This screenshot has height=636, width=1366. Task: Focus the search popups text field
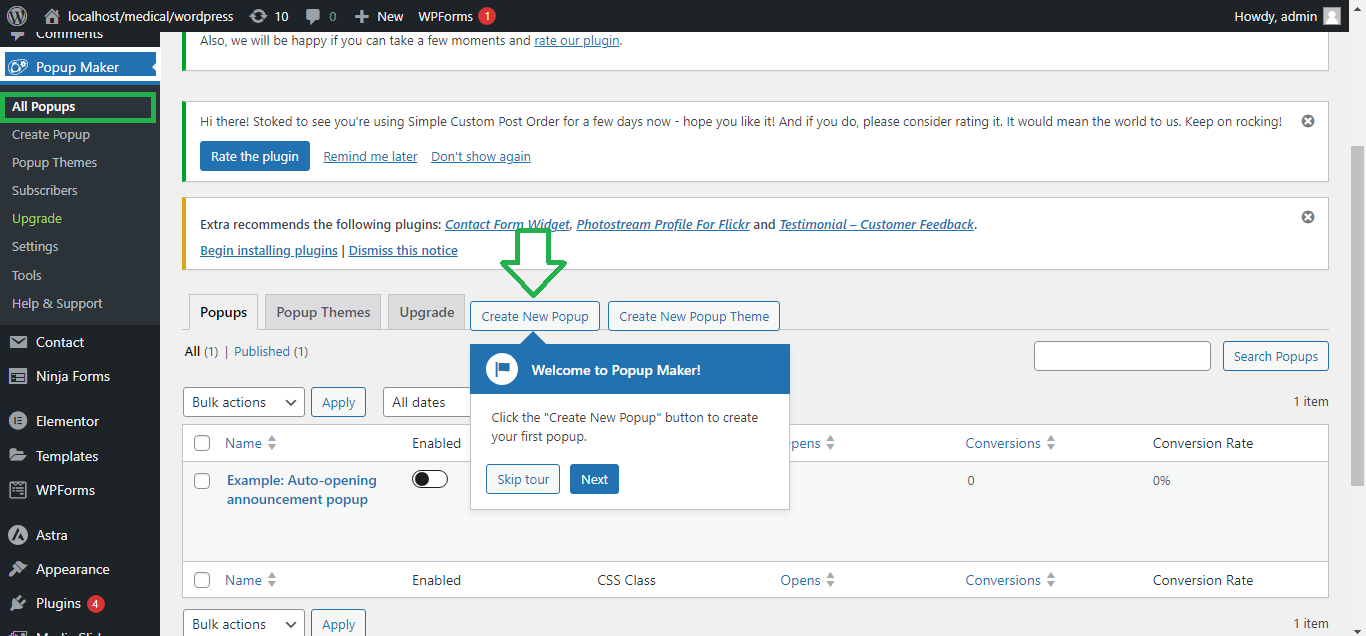[1122, 356]
